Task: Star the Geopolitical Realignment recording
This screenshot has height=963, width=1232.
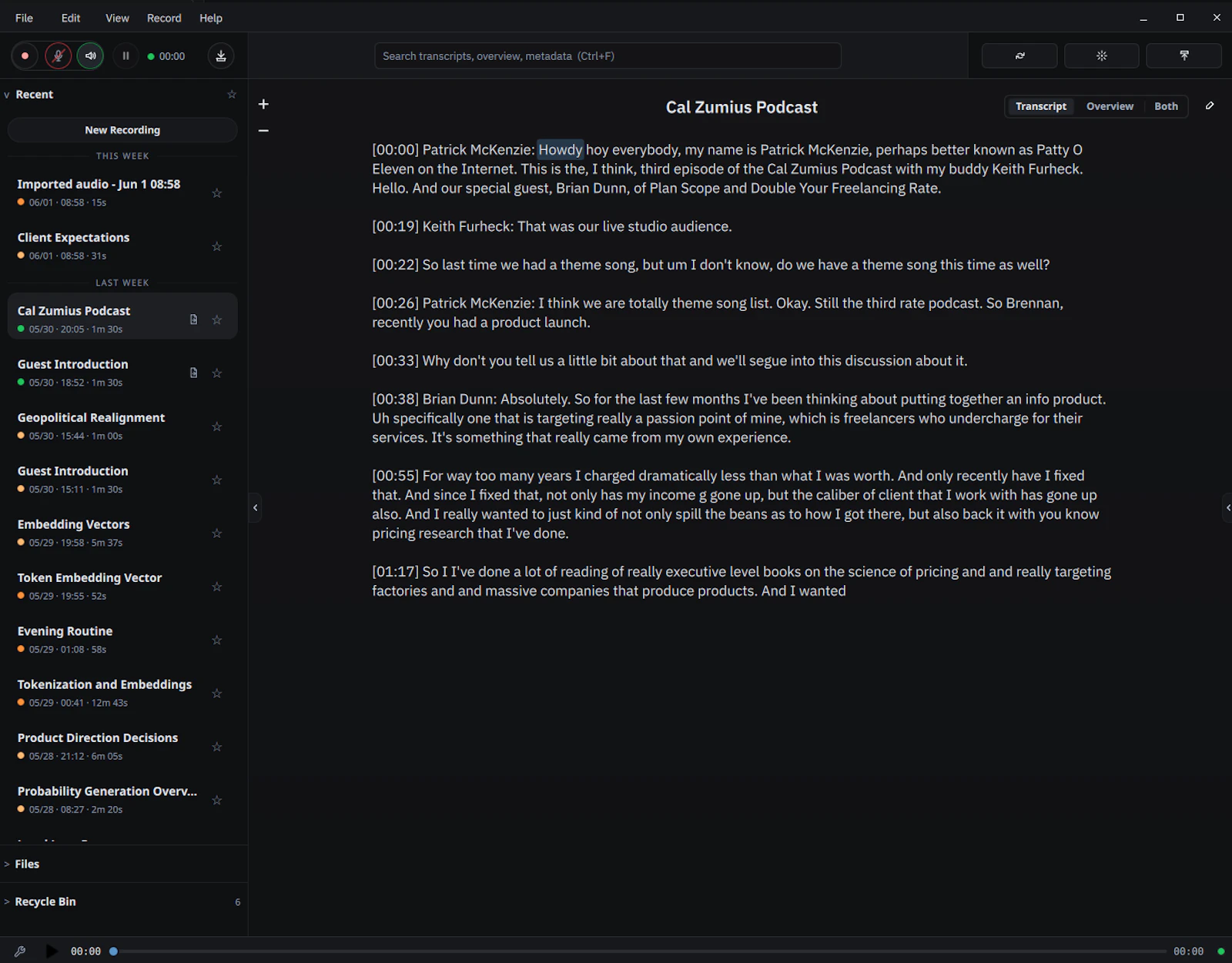Action: (217, 426)
